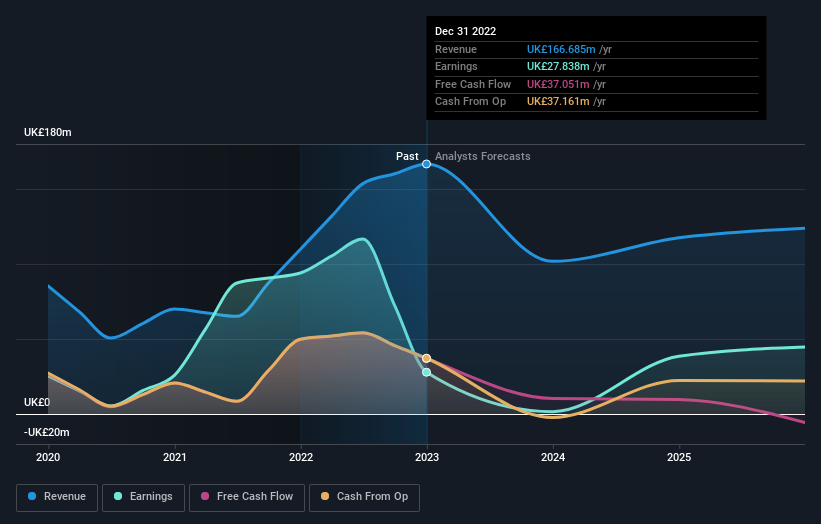Click the UK£27.838m earnings value

point(558,66)
